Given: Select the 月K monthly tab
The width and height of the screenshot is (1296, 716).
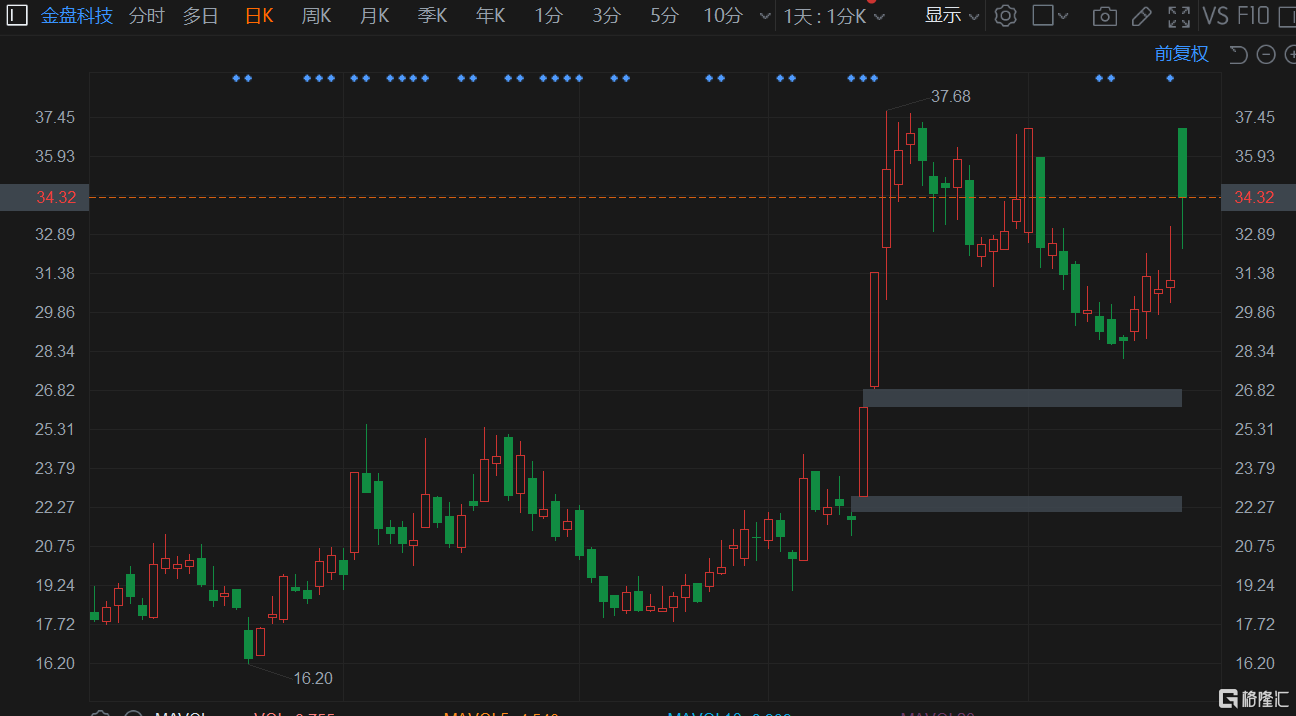Looking at the screenshot, I should click(x=374, y=16).
